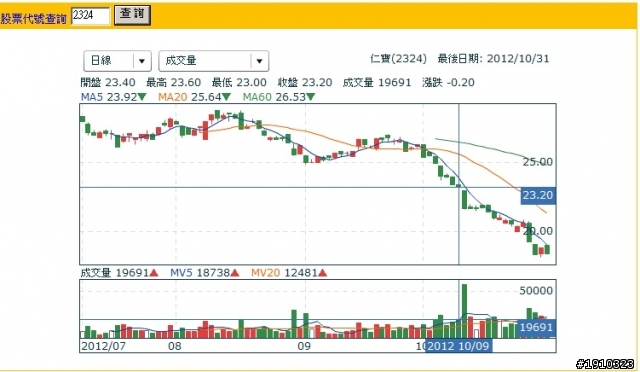Click the 2012 10/09 date marker label
The height and width of the screenshot is (372, 640).
[458, 346]
